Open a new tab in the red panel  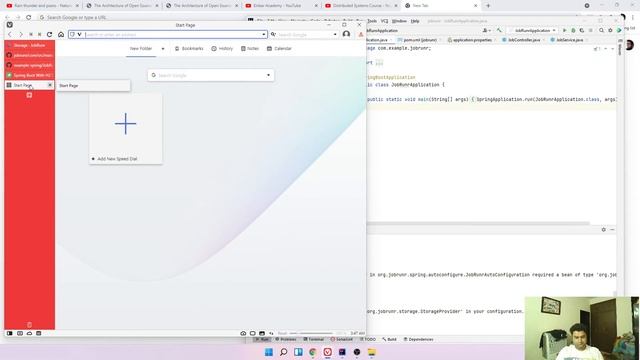29,95
